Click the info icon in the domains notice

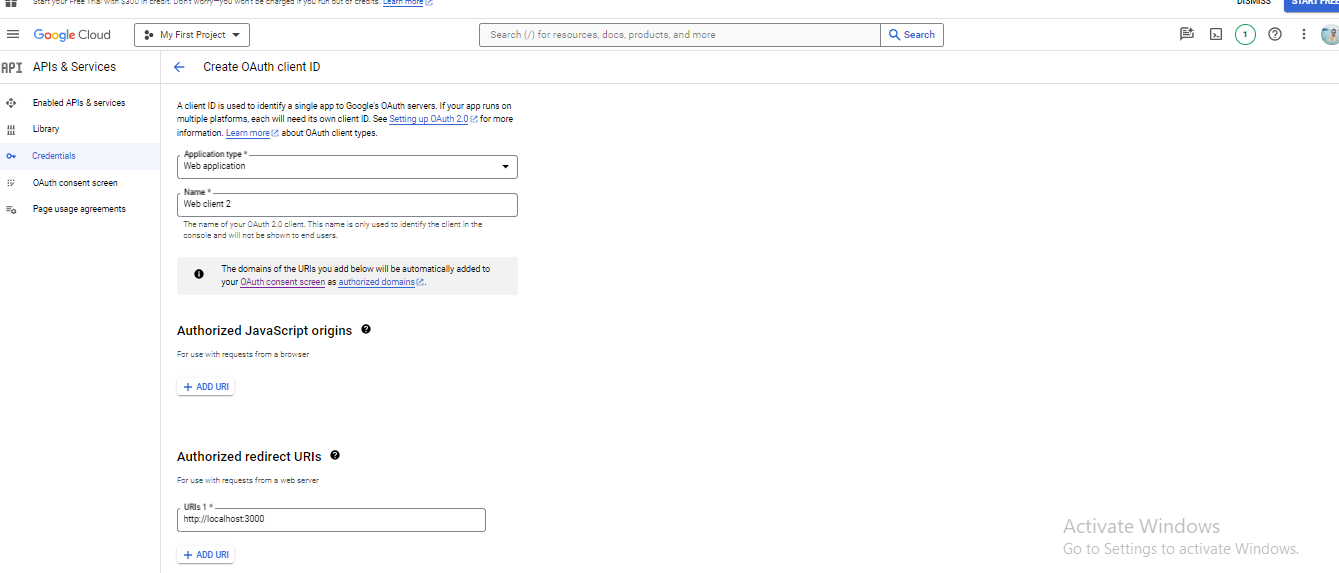pyautogui.click(x=199, y=274)
